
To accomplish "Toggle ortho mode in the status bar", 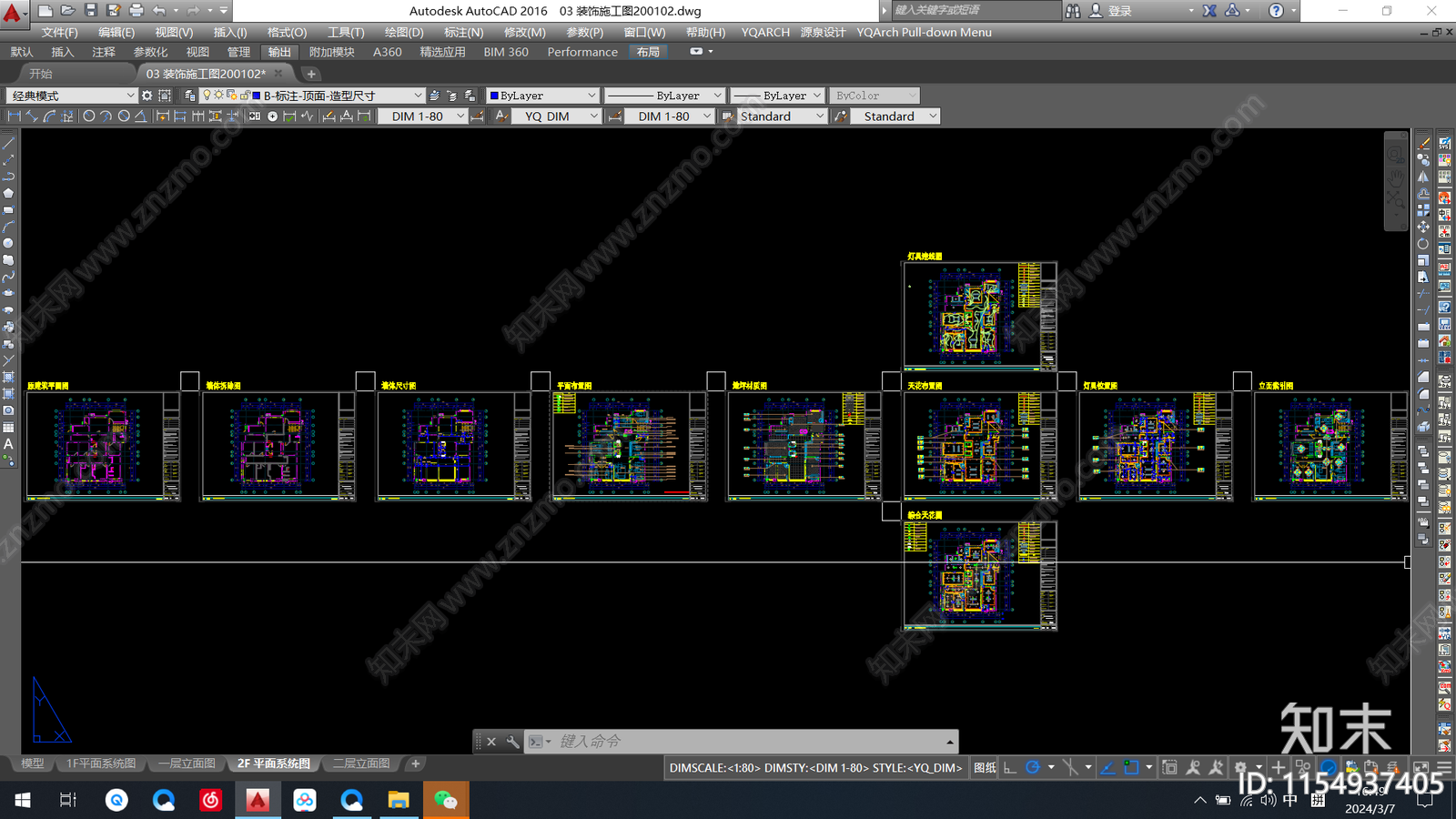I will tap(1010, 768).
